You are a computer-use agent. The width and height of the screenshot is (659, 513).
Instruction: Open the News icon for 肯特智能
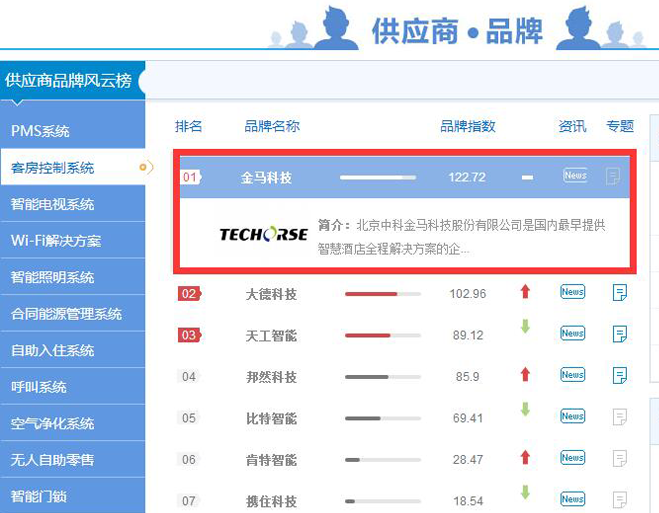572,457
